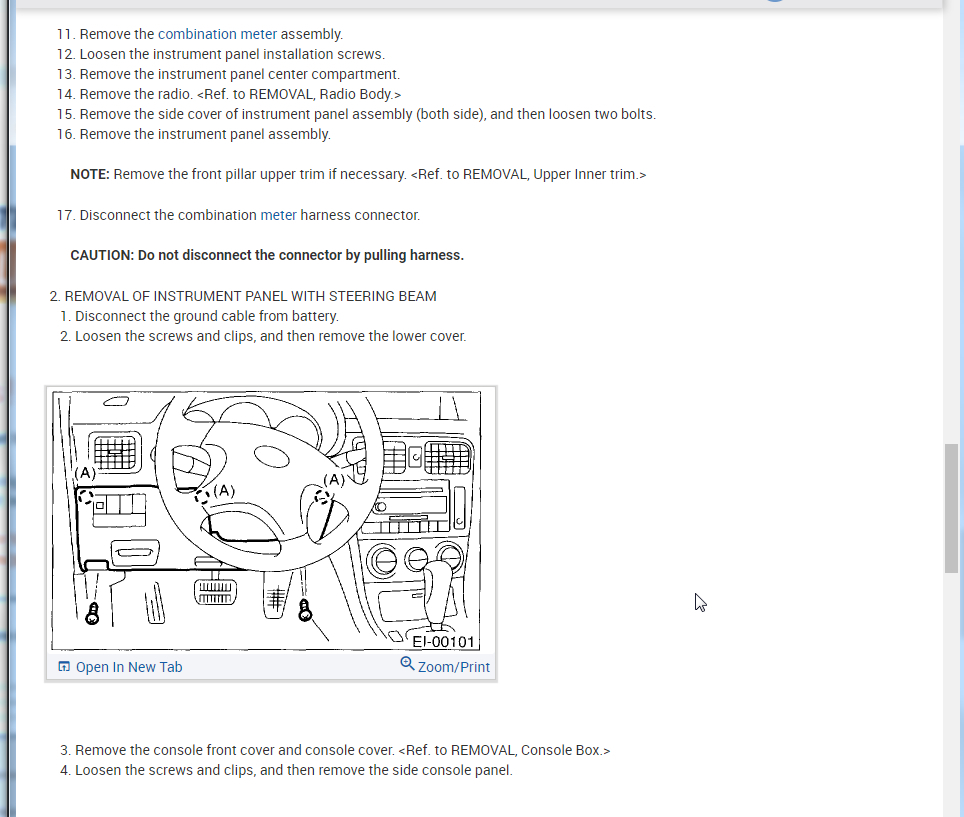
Task: Select step 4 side console panel text
Action: [286, 770]
